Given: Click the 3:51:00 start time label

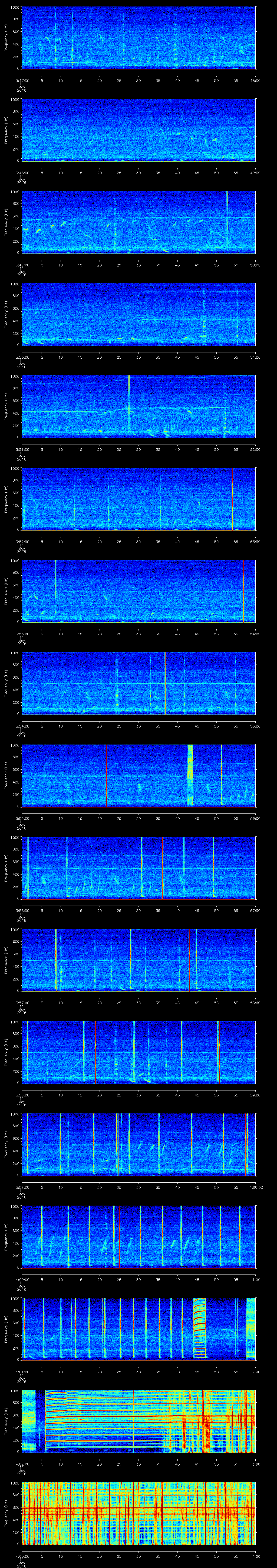Looking at the screenshot, I should 22,450.
